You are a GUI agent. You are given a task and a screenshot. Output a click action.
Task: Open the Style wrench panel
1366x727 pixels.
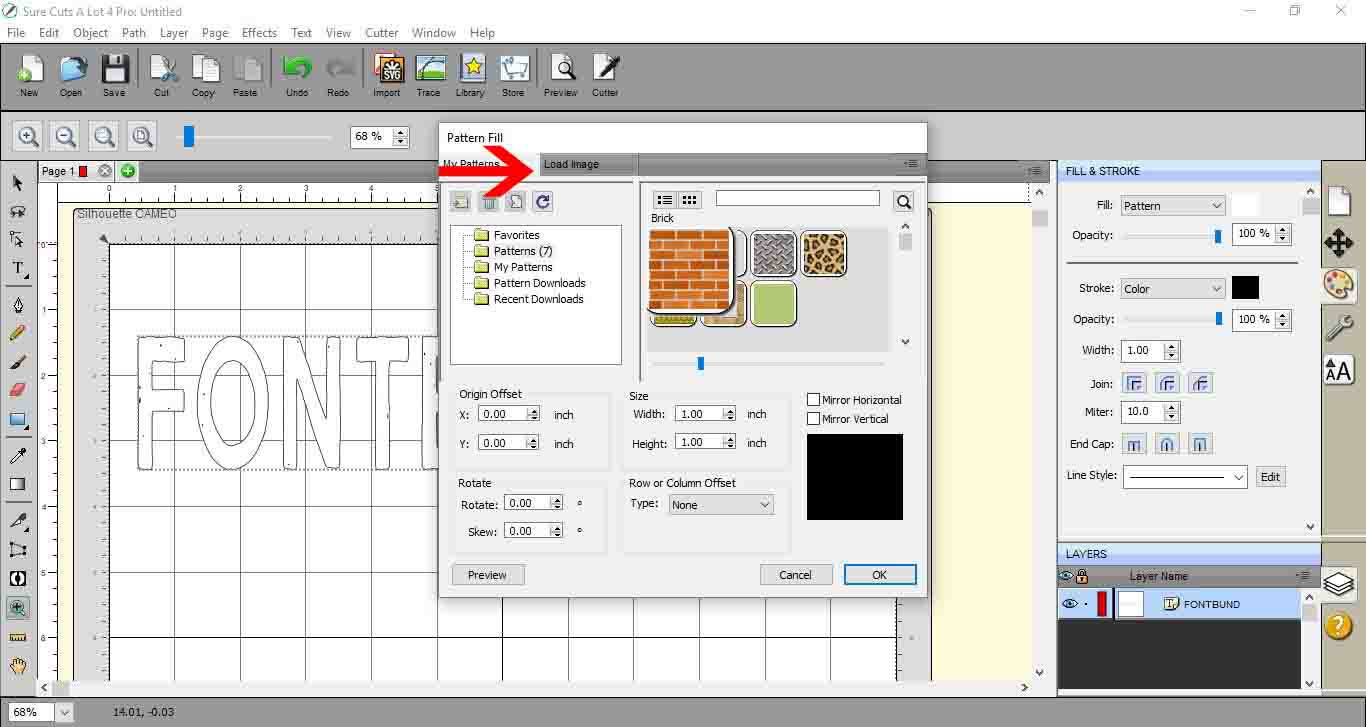(1339, 327)
